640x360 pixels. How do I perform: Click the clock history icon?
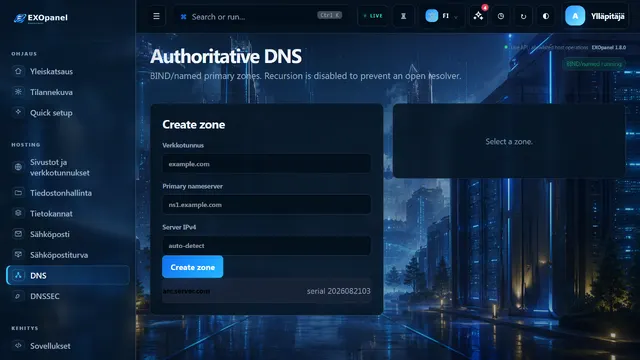[501, 16]
